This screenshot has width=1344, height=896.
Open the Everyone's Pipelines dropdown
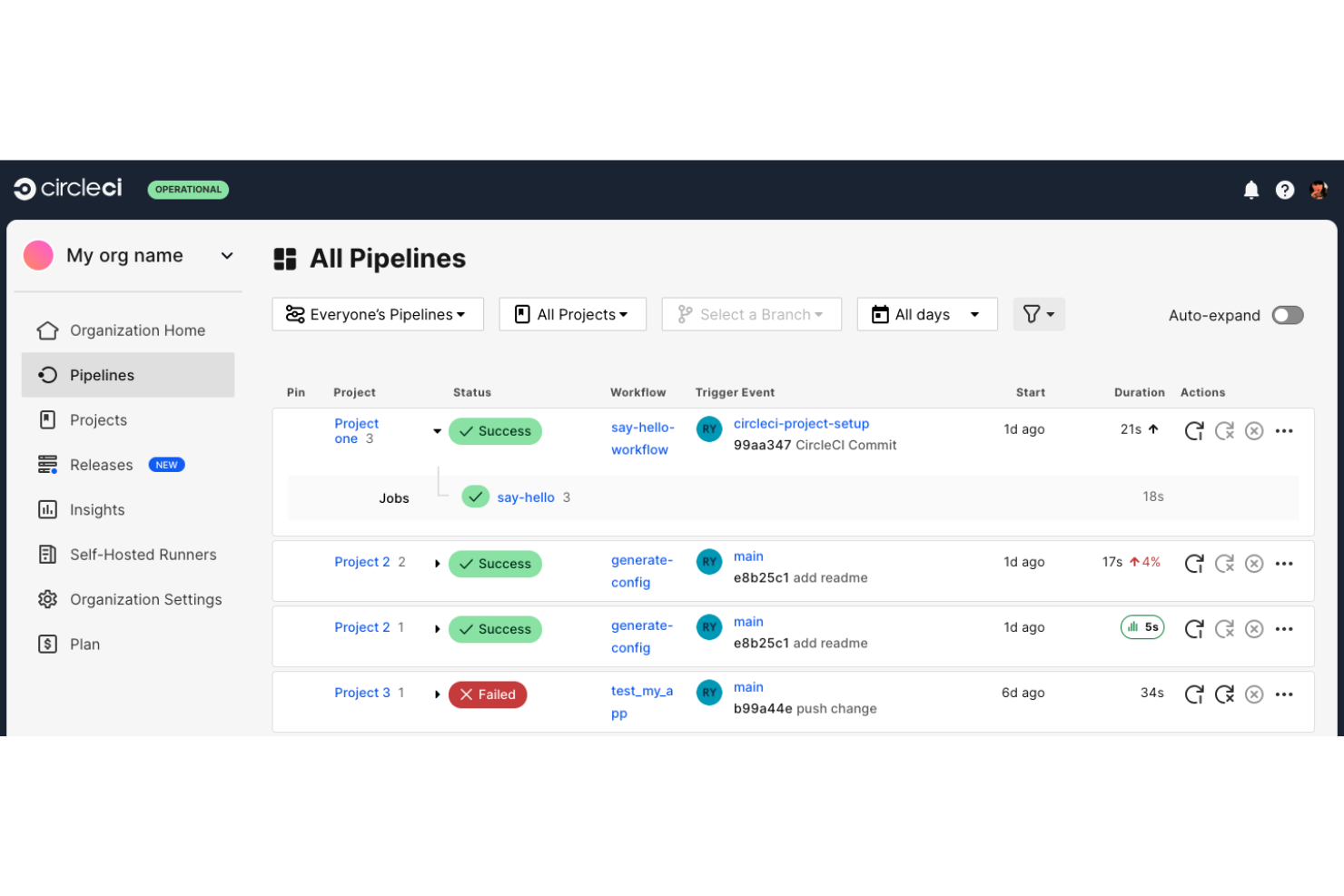(x=377, y=314)
